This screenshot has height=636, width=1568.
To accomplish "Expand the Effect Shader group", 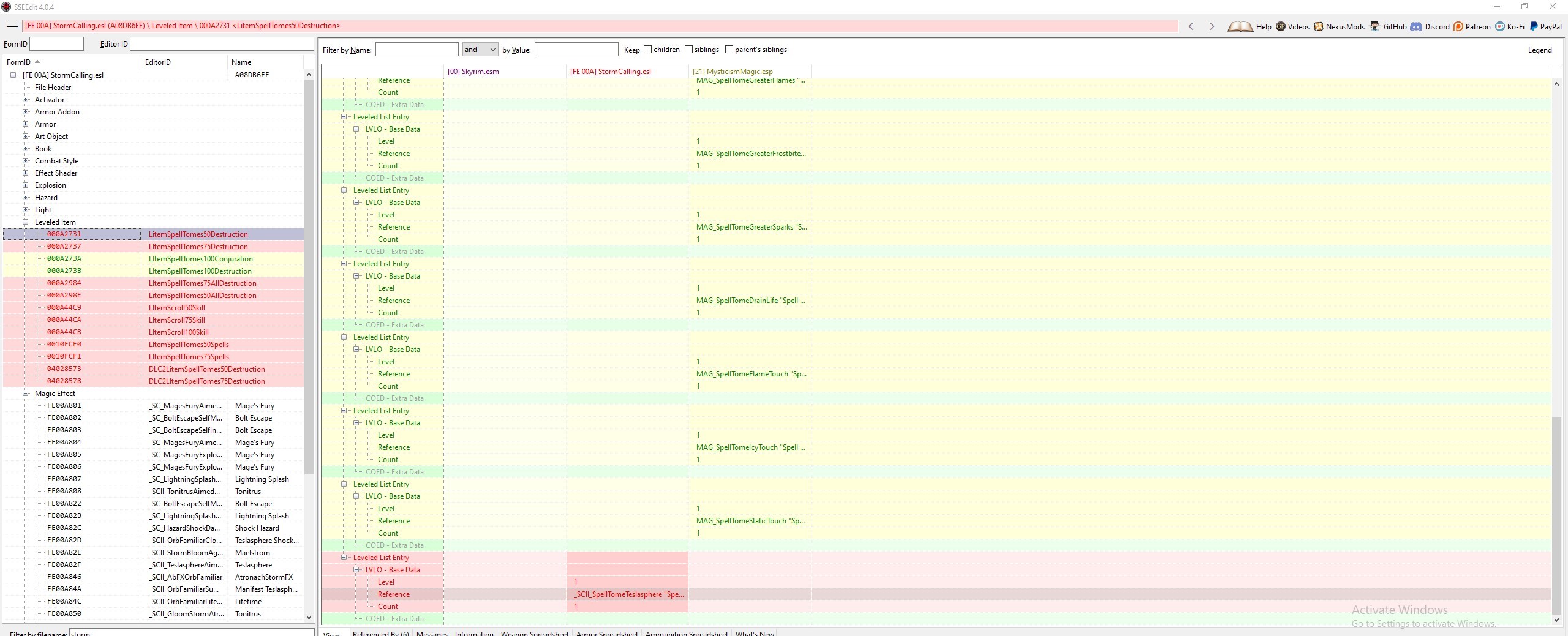I will (25, 173).
